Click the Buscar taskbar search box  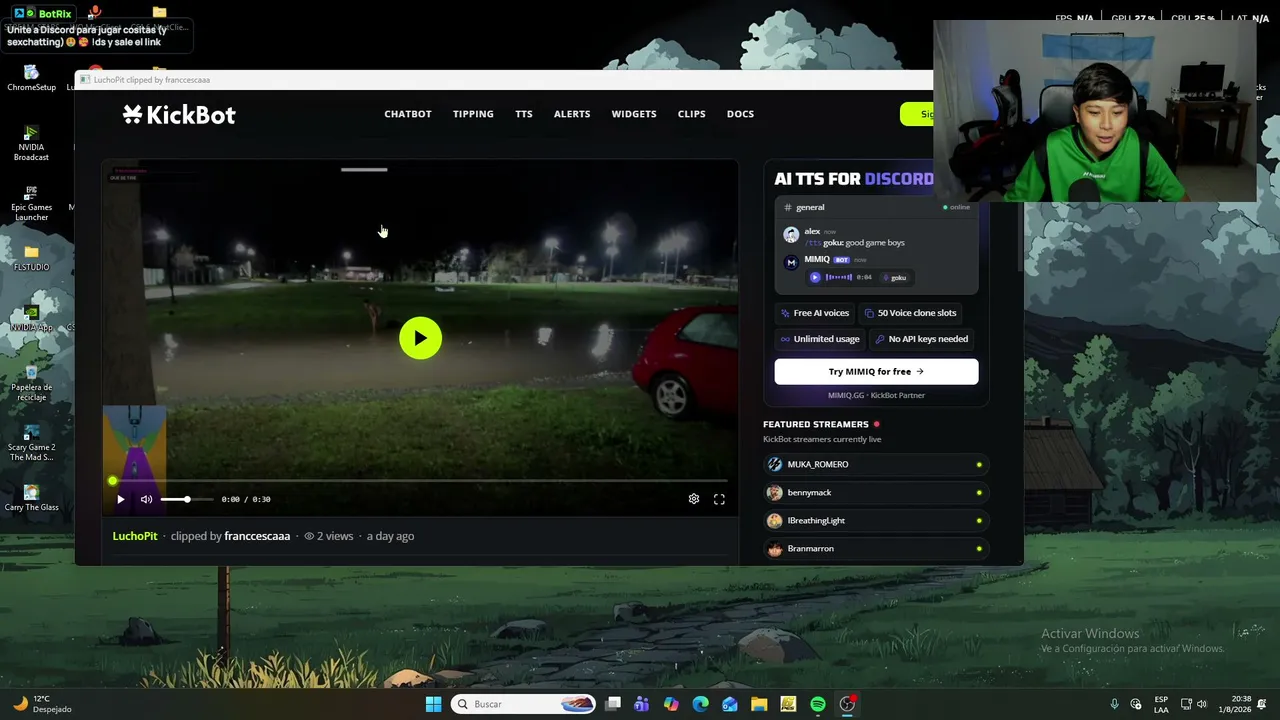pos(523,704)
